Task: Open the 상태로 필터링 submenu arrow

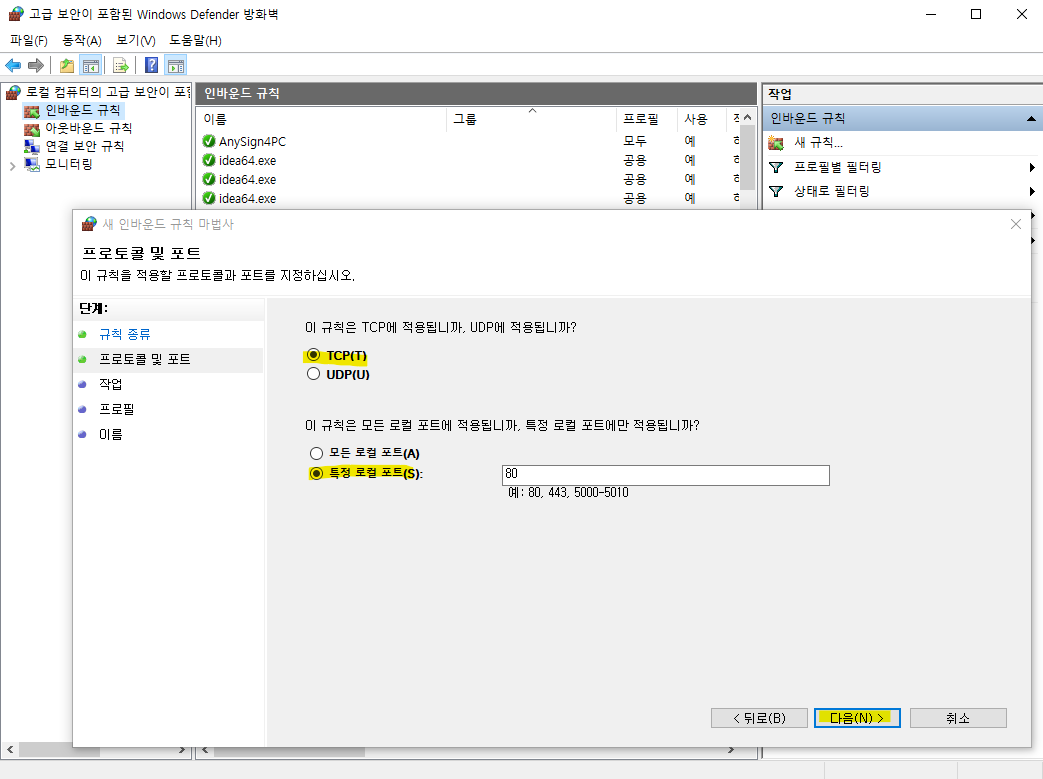Action: pyautogui.click(x=1031, y=192)
